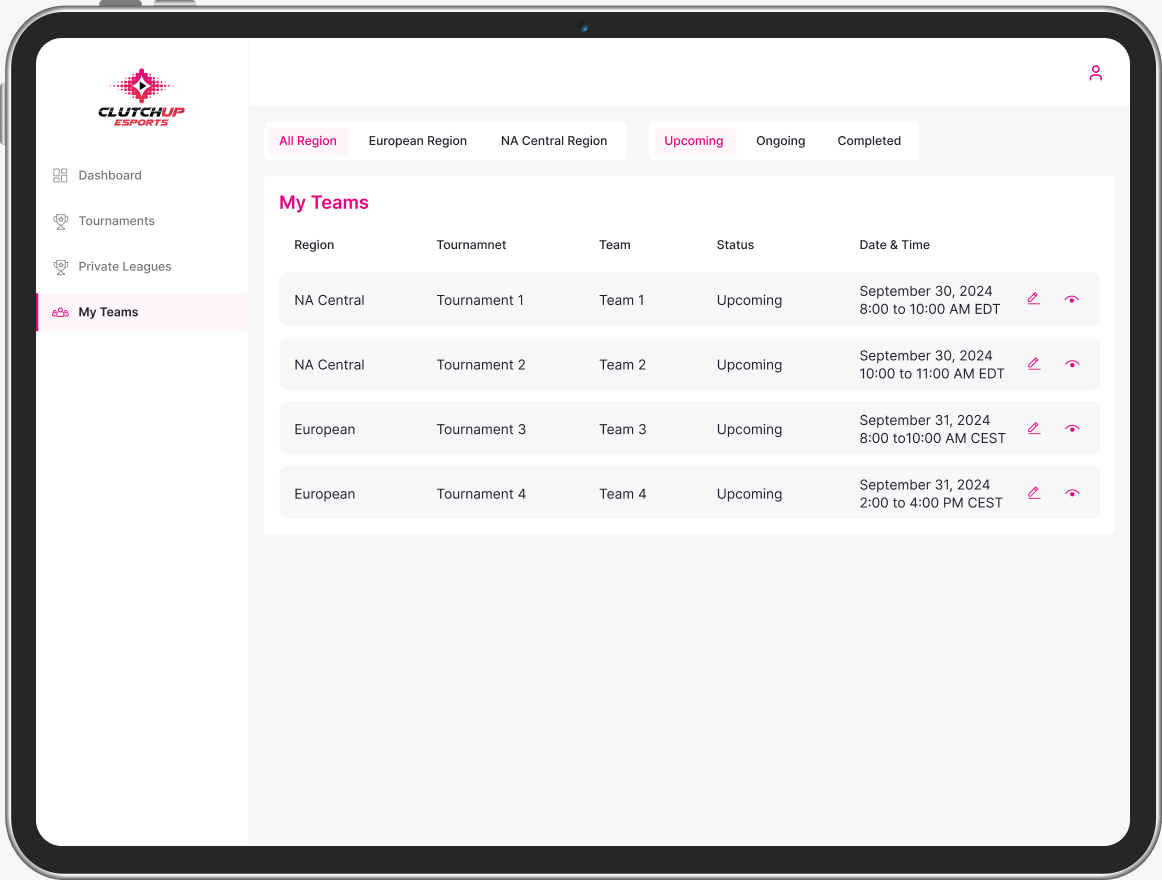Viewport: 1162px width, 880px height.
Task: Click the Dashboard grid icon
Action: click(60, 176)
